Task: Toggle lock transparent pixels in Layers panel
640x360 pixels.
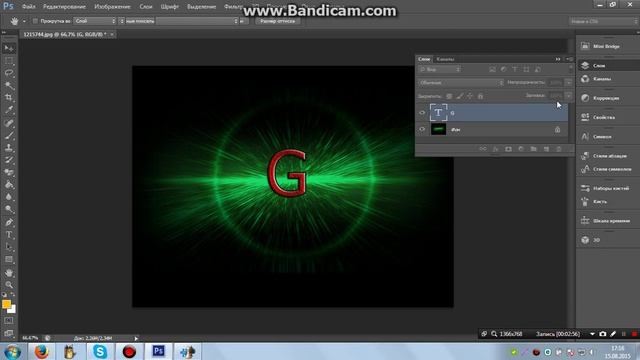Action: [x=449, y=96]
